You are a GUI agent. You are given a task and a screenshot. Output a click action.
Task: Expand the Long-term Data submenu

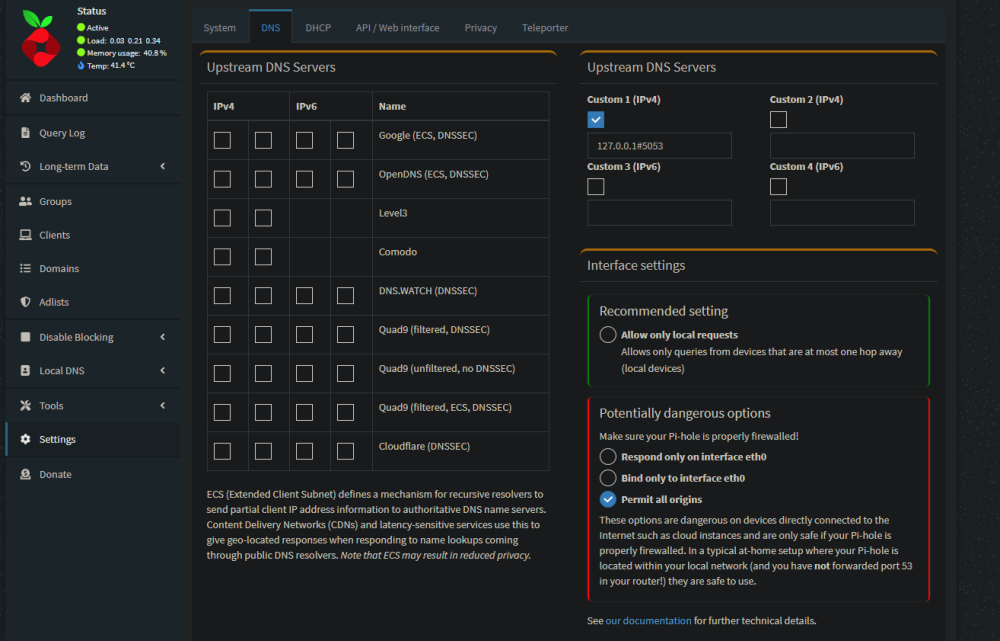[163, 166]
